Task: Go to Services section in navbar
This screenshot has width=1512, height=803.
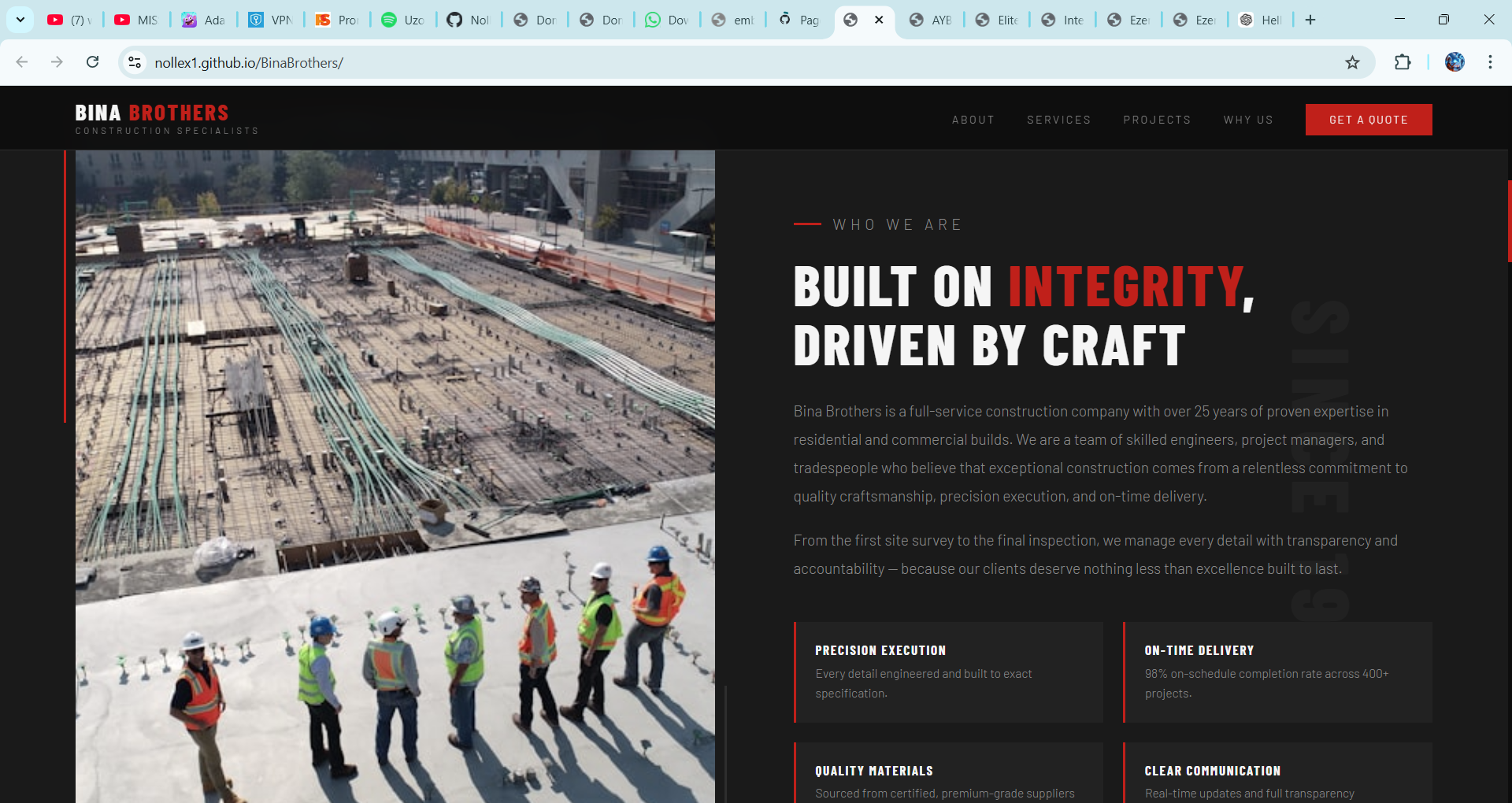Action: tap(1058, 120)
